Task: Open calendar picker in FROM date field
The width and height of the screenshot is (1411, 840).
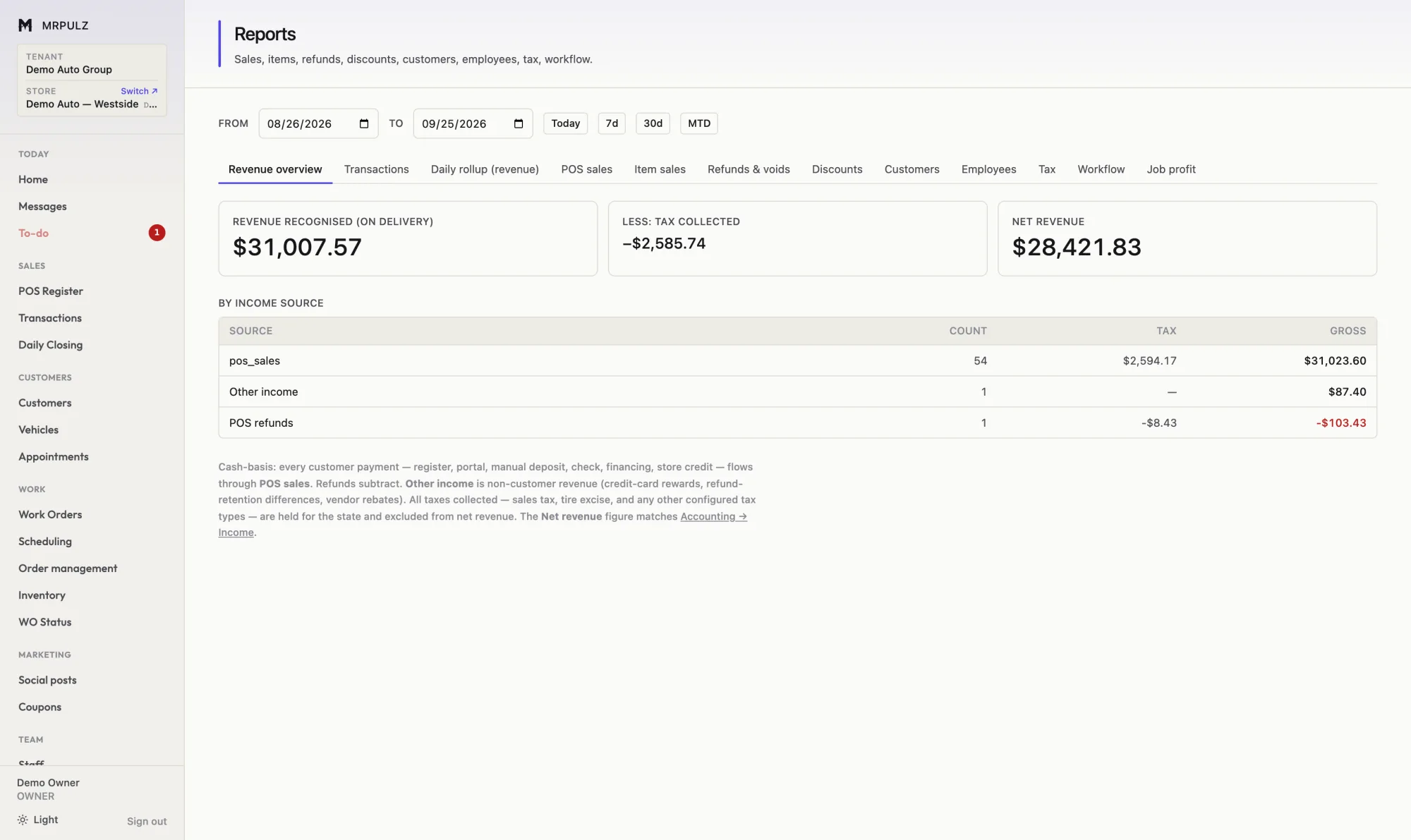Action: pos(364,123)
